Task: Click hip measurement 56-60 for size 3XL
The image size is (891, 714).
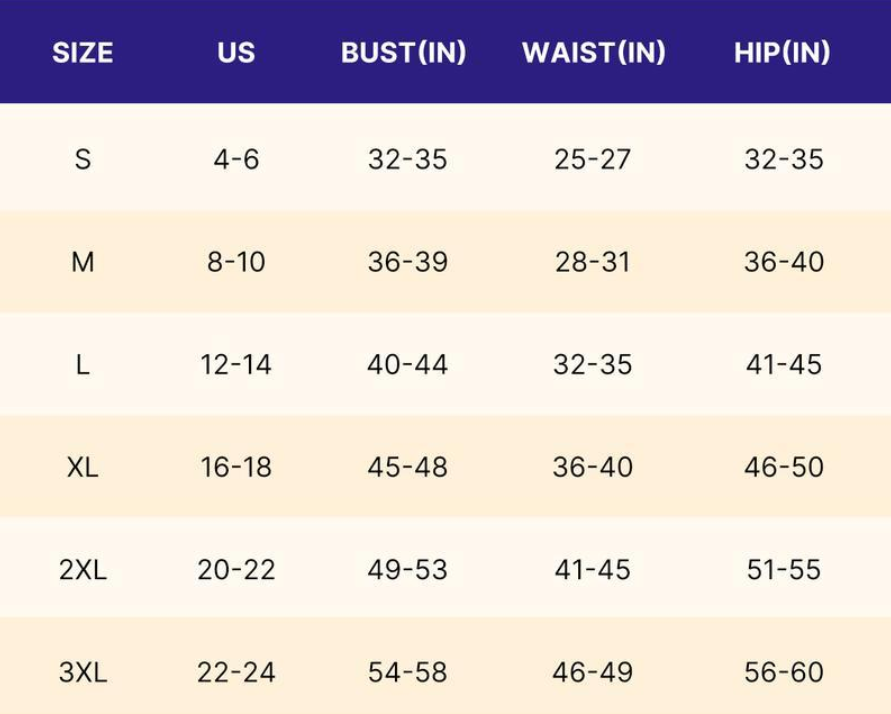Action: [x=784, y=672]
